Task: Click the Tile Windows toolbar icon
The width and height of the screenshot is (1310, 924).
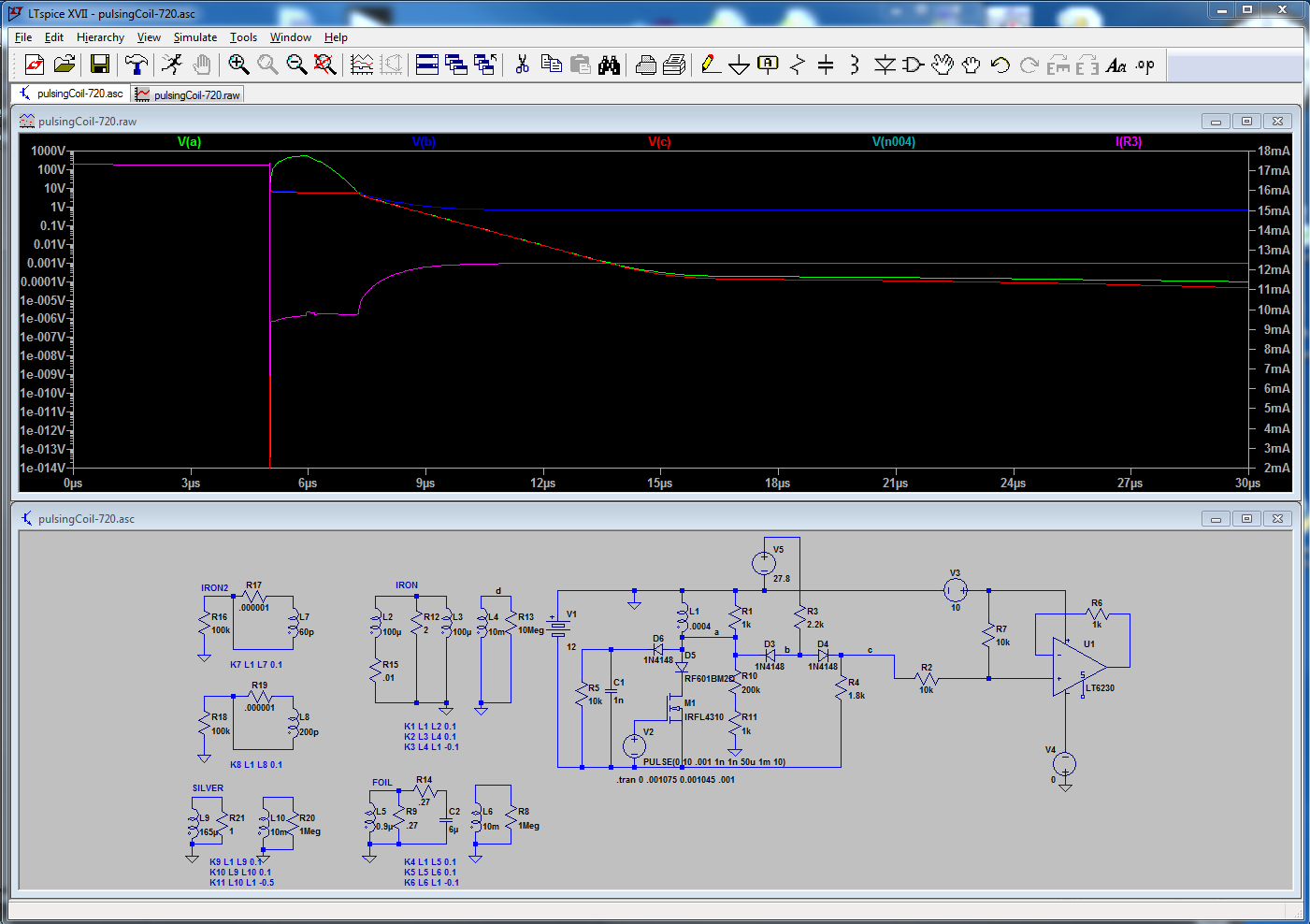Action: (427, 64)
